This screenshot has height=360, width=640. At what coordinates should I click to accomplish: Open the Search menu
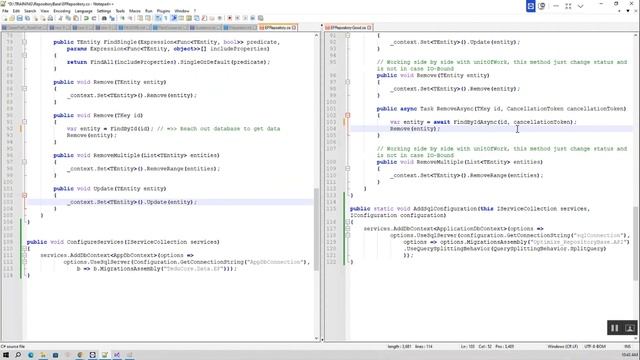(30, 11)
